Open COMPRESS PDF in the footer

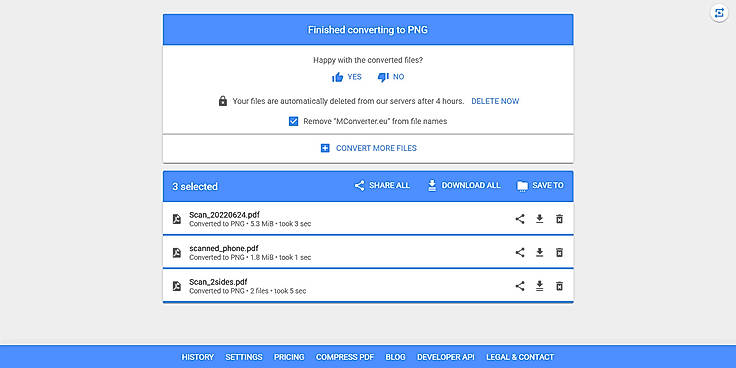[x=345, y=357]
